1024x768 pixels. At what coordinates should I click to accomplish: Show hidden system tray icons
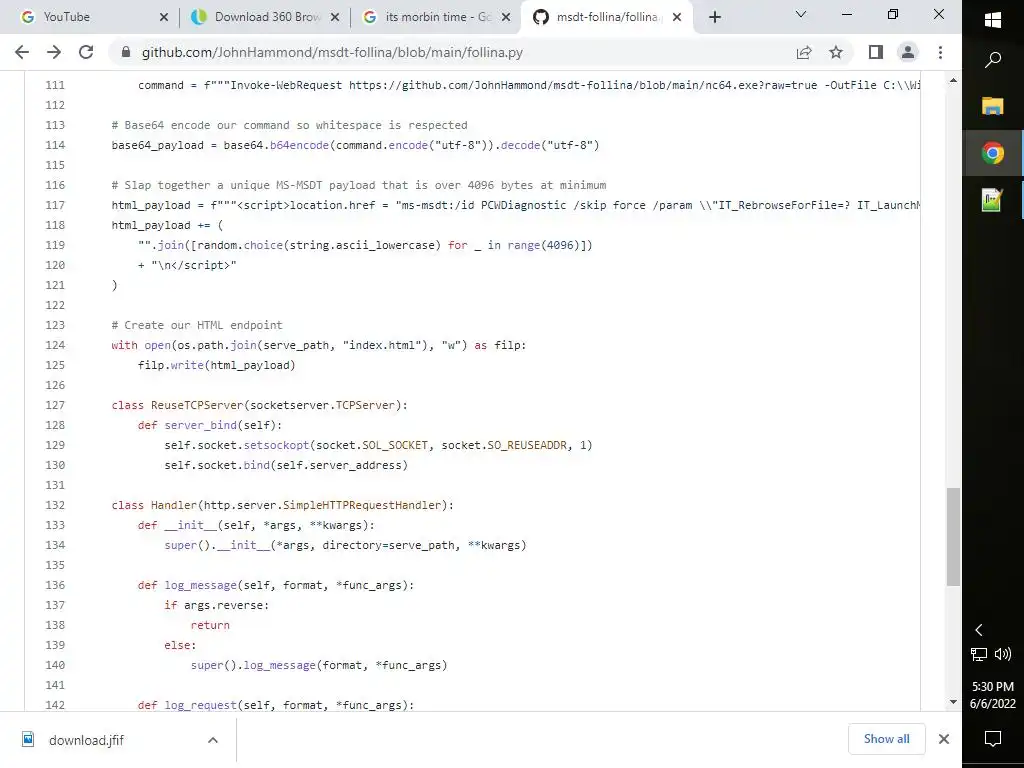tap(979, 630)
